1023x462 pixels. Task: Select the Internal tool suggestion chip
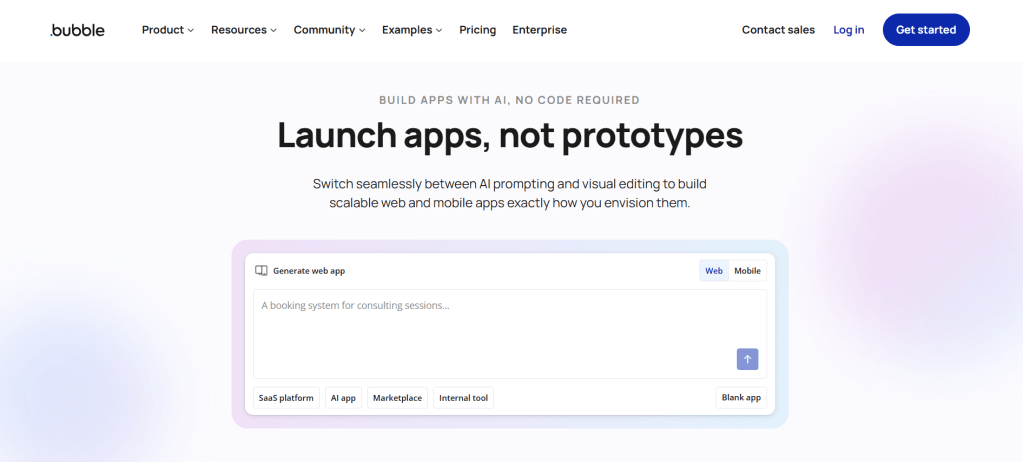pos(464,398)
